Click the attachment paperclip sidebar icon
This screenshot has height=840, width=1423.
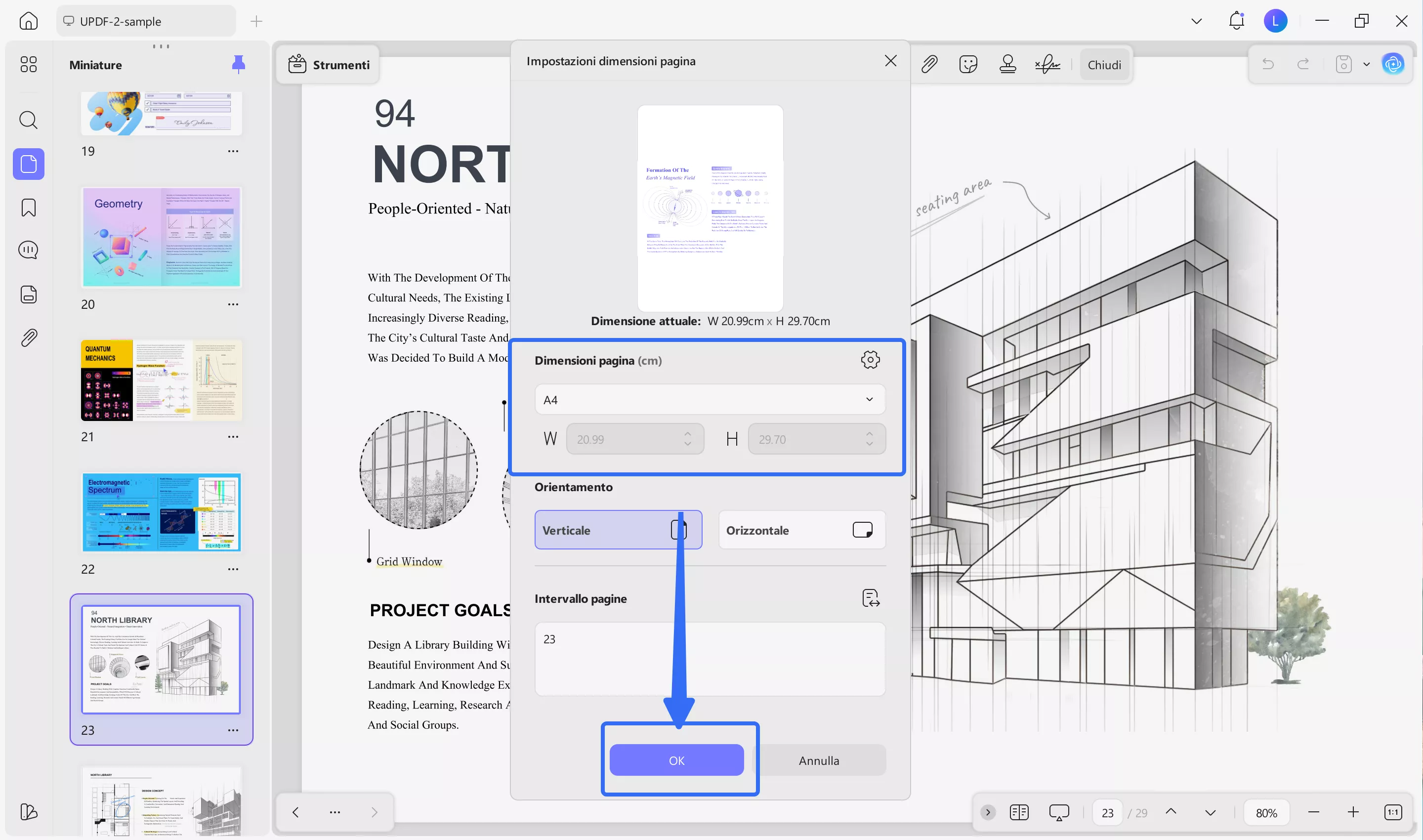pos(28,338)
